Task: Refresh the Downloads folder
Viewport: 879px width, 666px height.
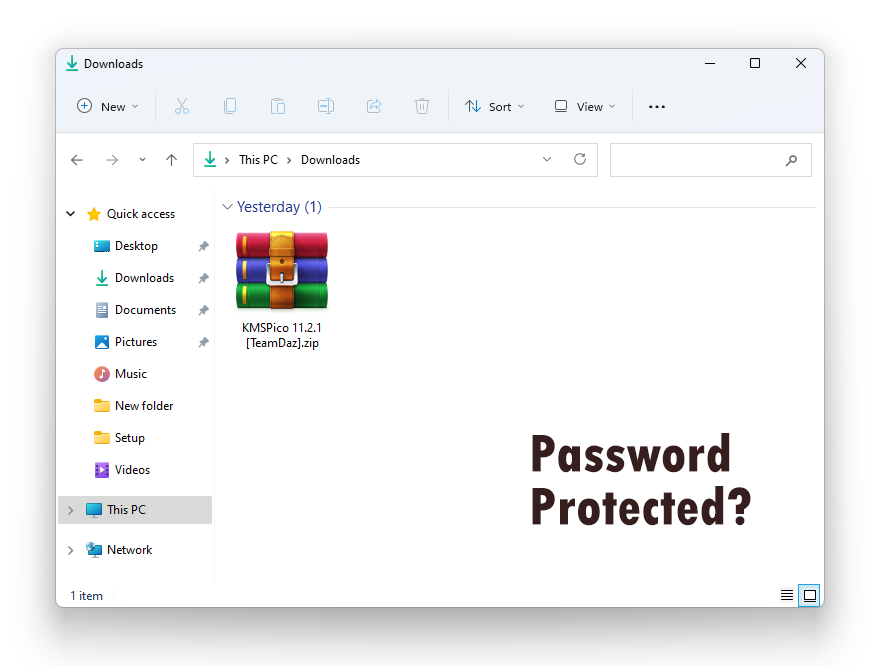Action: (580, 159)
